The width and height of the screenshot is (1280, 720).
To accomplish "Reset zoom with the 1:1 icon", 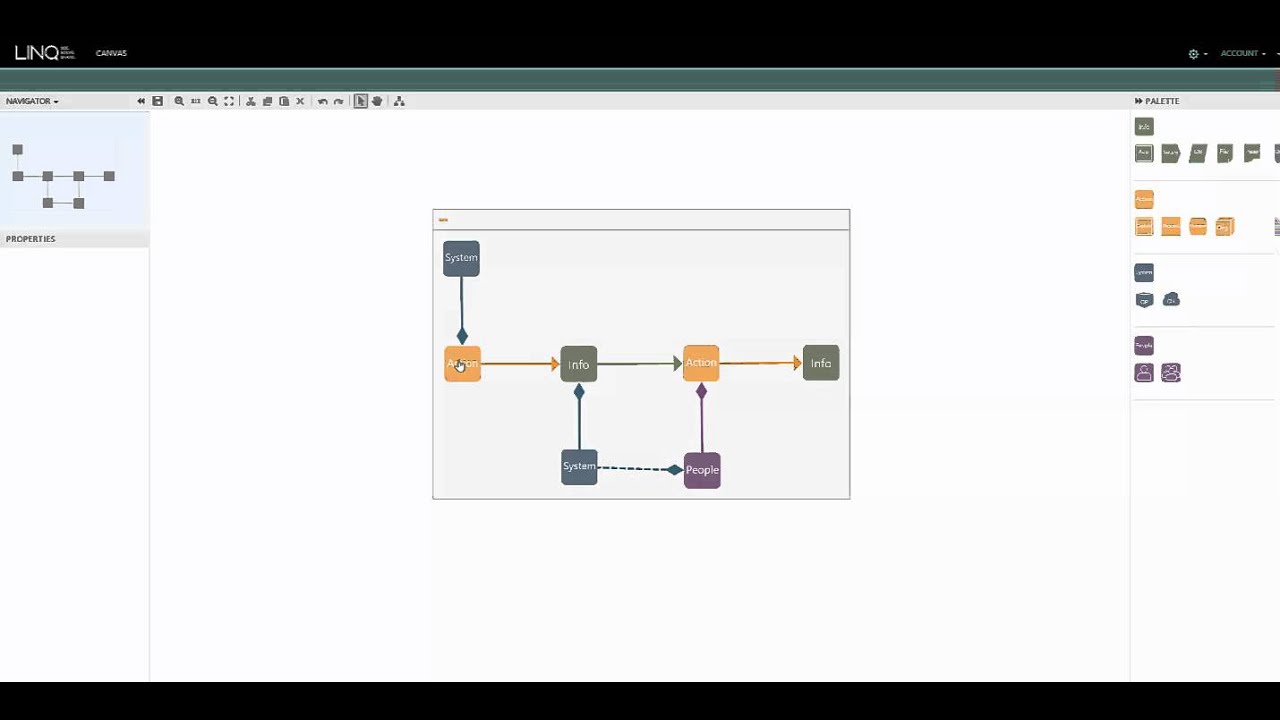I will 196,101.
